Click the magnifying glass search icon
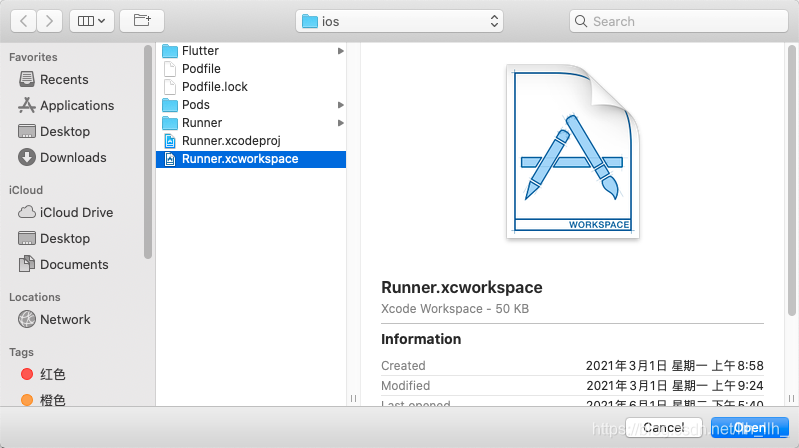The image size is (799, 448). (581, 21)
